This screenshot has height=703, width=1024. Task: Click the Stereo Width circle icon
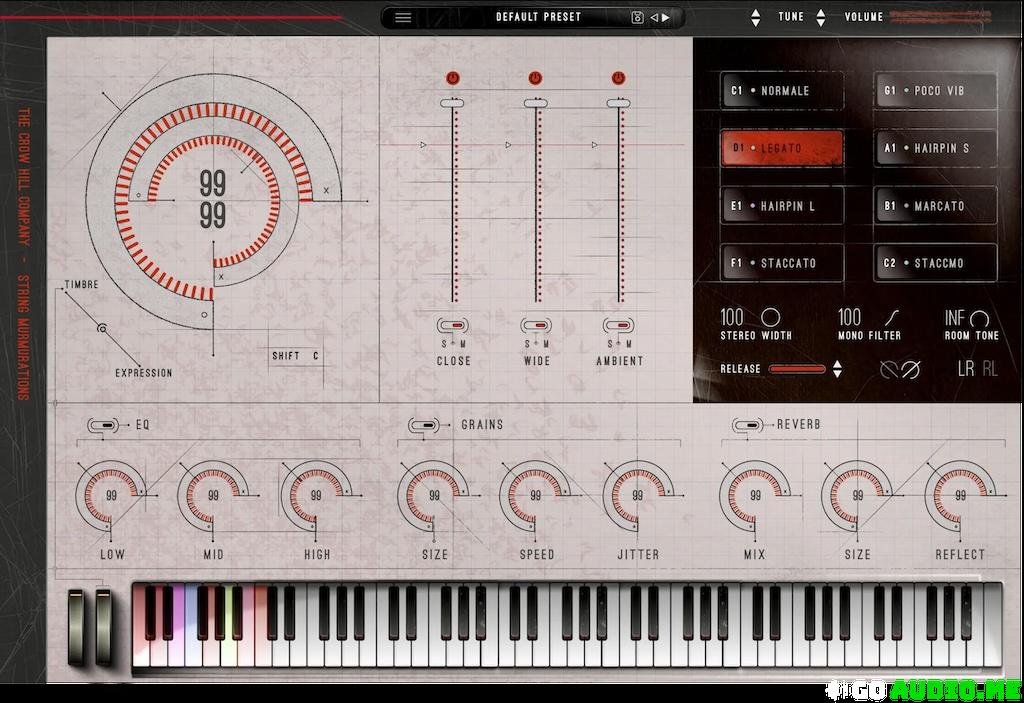(x=770, y=317)
